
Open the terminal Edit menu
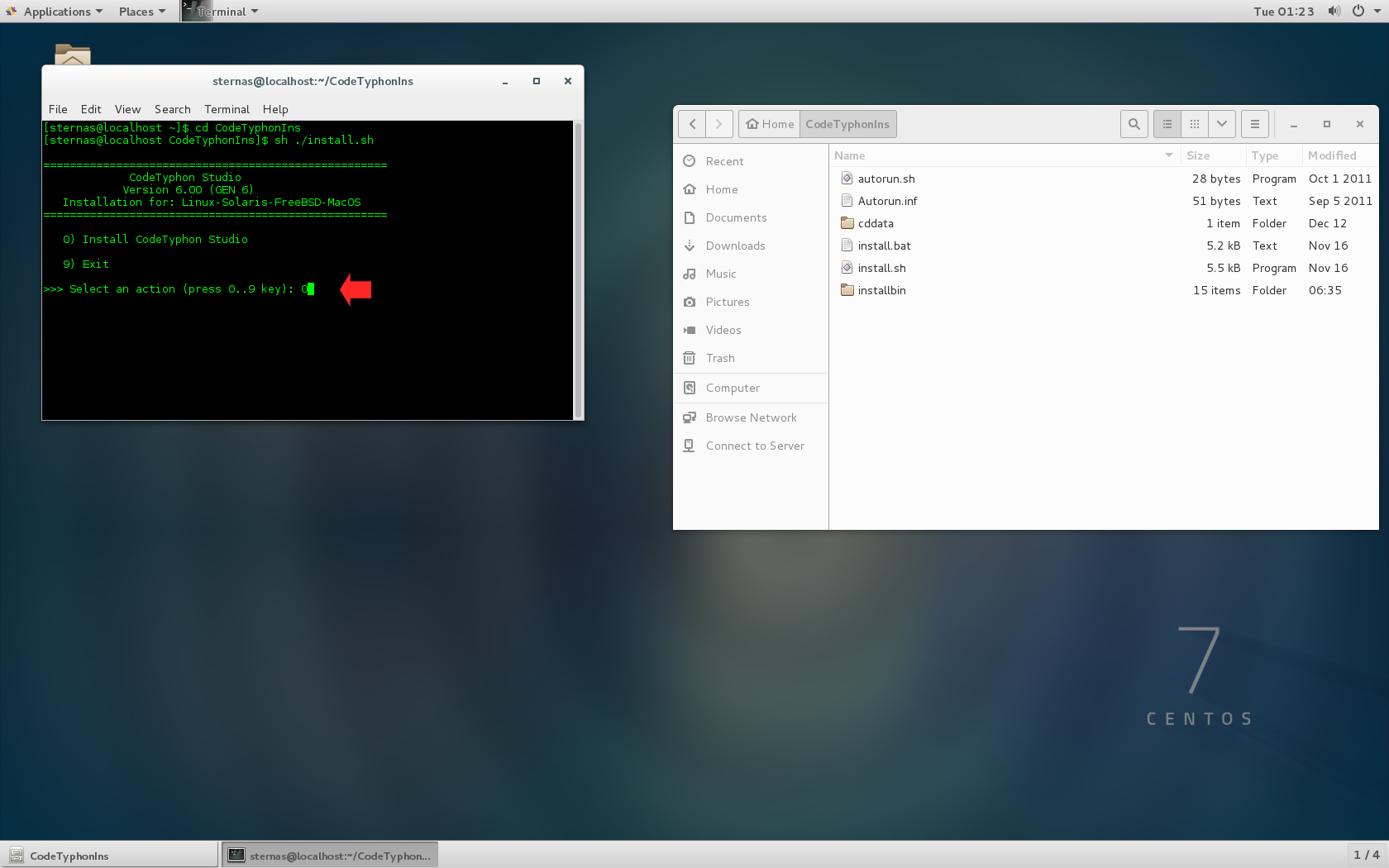(x=91, y=109)
